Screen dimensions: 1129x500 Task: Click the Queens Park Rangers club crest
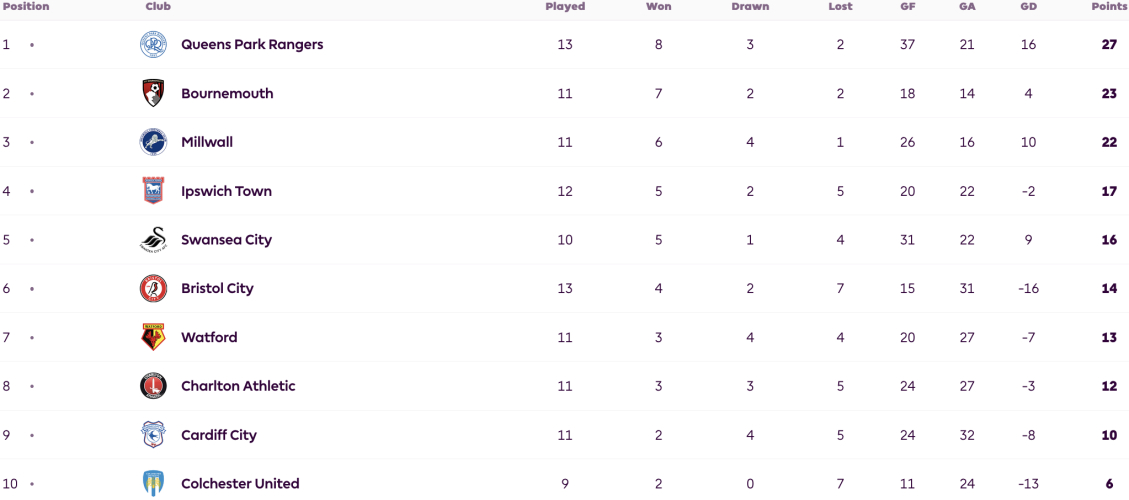coord(153,45)
